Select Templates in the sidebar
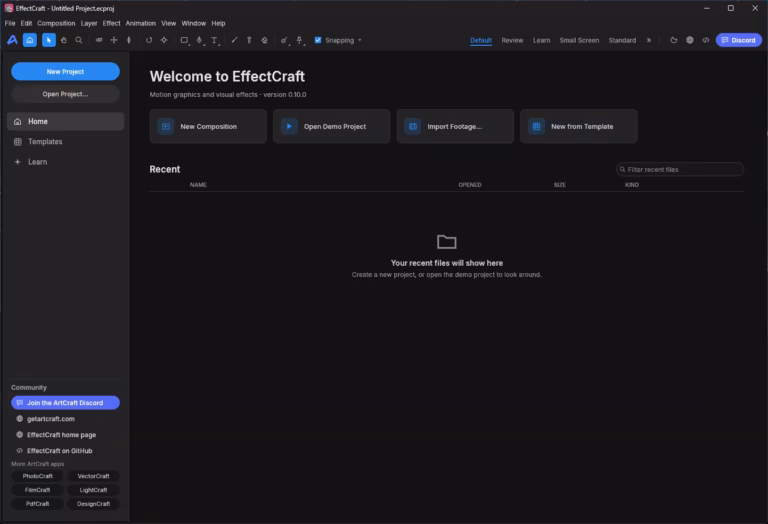 (x=65, y=142)
